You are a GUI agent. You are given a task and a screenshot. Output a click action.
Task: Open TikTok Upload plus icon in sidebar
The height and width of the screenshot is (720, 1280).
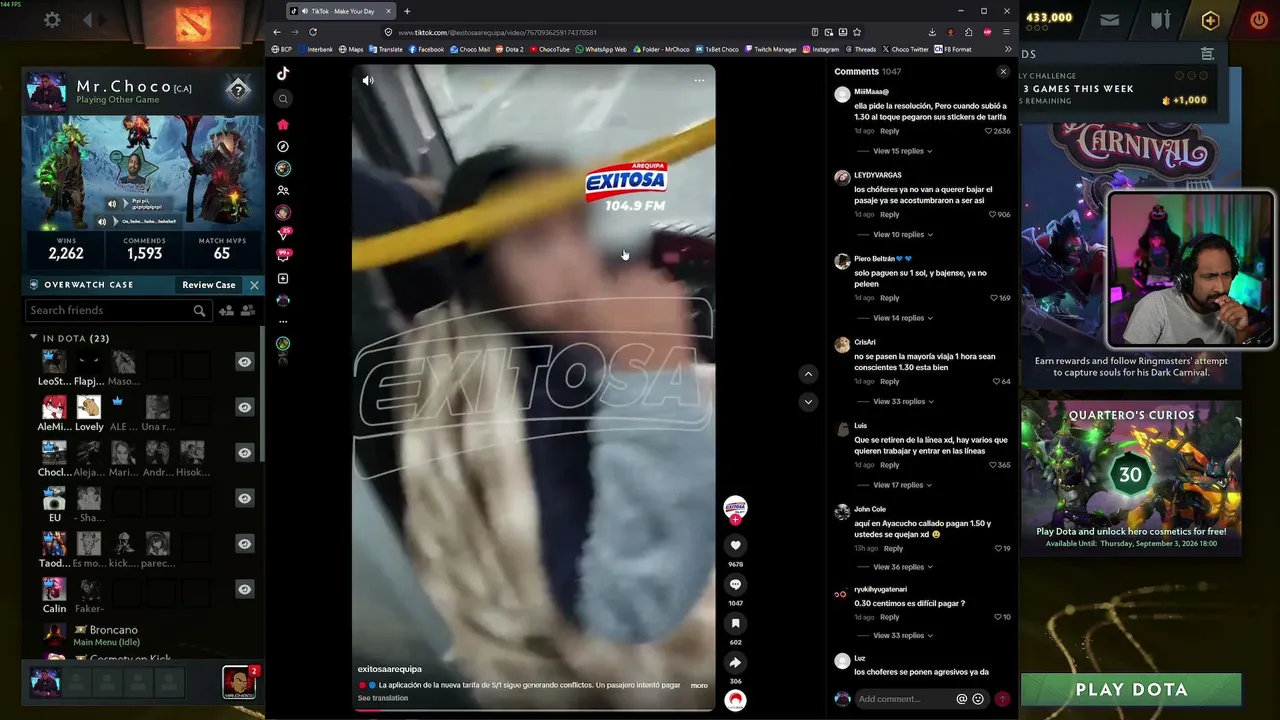click(x=283, y=278)
